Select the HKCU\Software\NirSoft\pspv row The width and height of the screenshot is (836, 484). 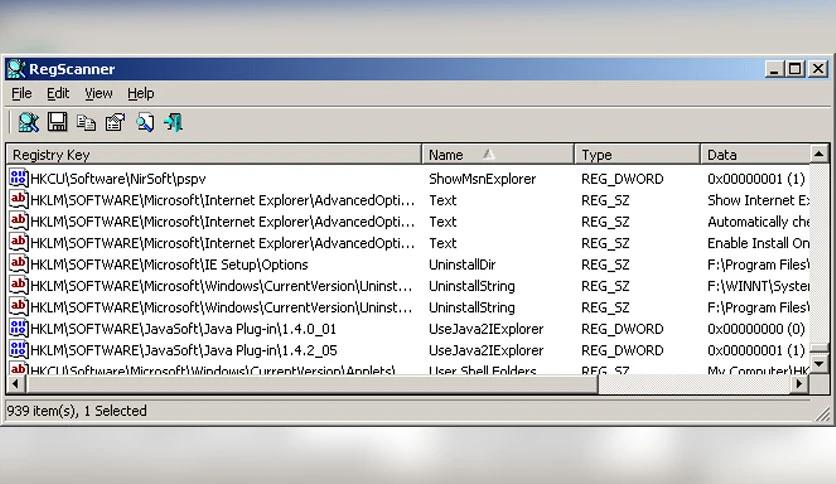tap(118, 179)
